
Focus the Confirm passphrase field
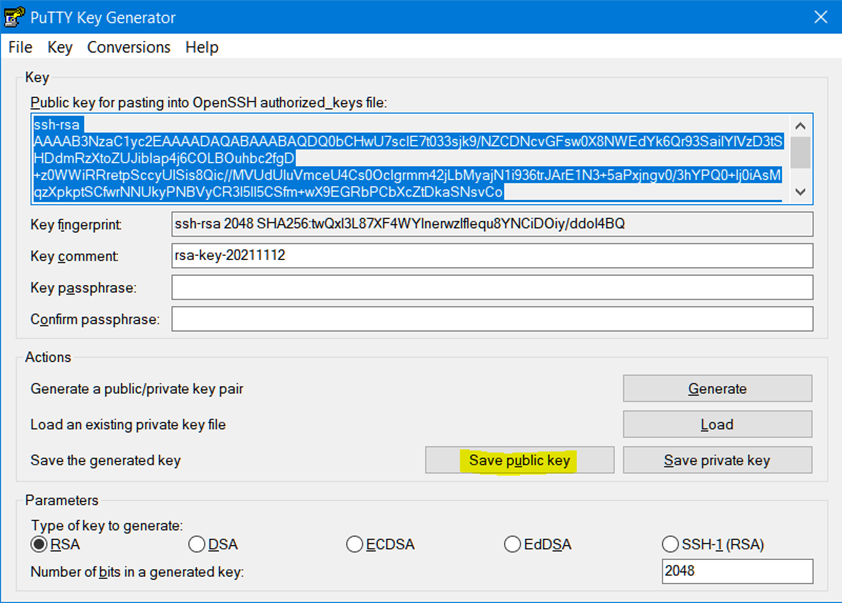[x=492, y=319]
